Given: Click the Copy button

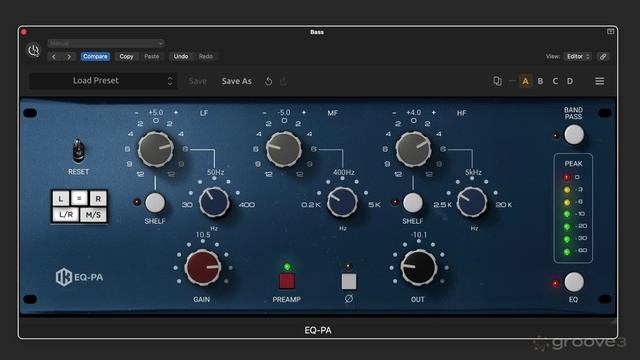Looking at the screenshot, I should click(x=126, y=57).
